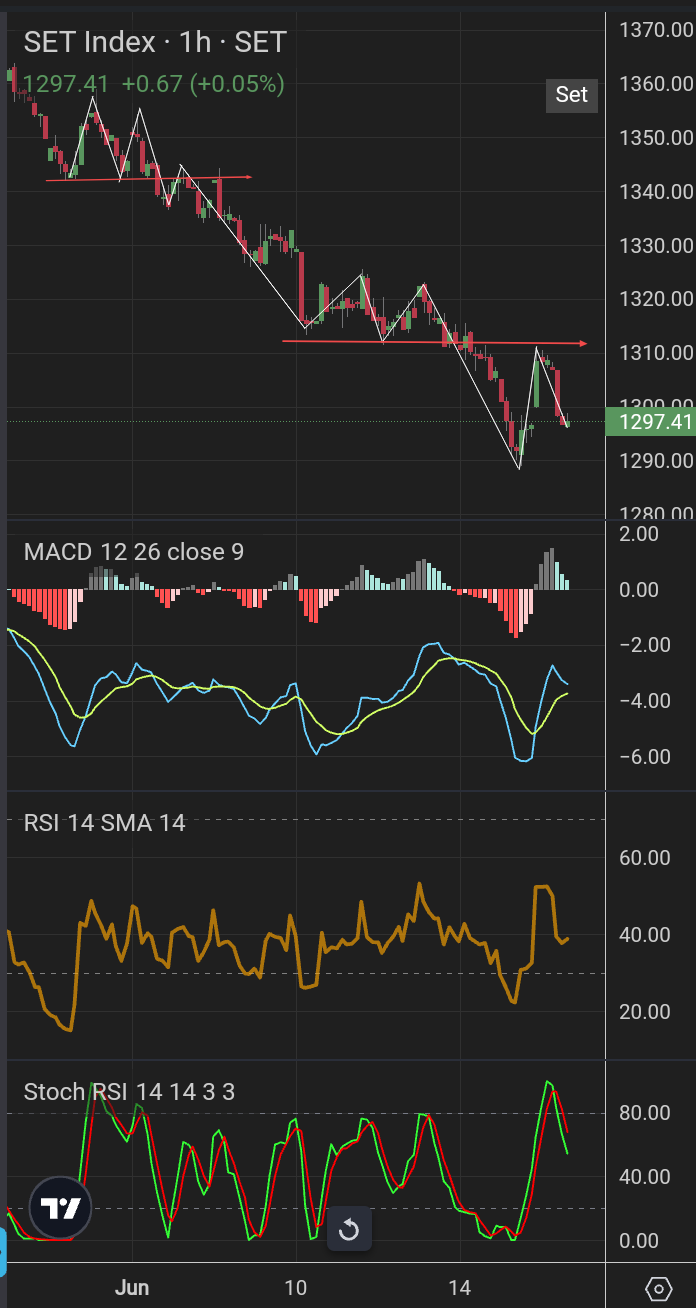Click the RSI scale value 60.00

(645, 857)
